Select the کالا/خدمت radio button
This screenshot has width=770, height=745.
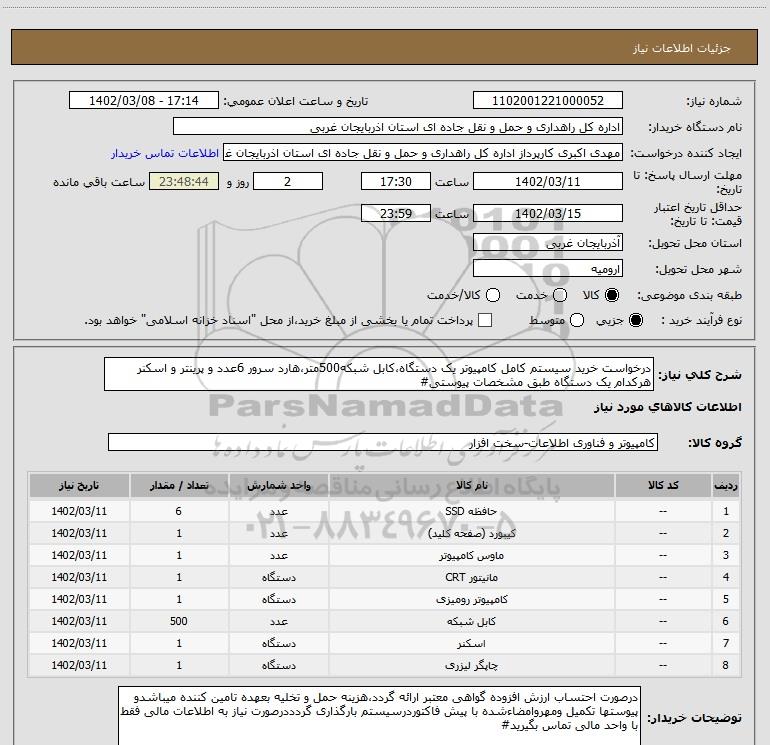tap(493, 295)
